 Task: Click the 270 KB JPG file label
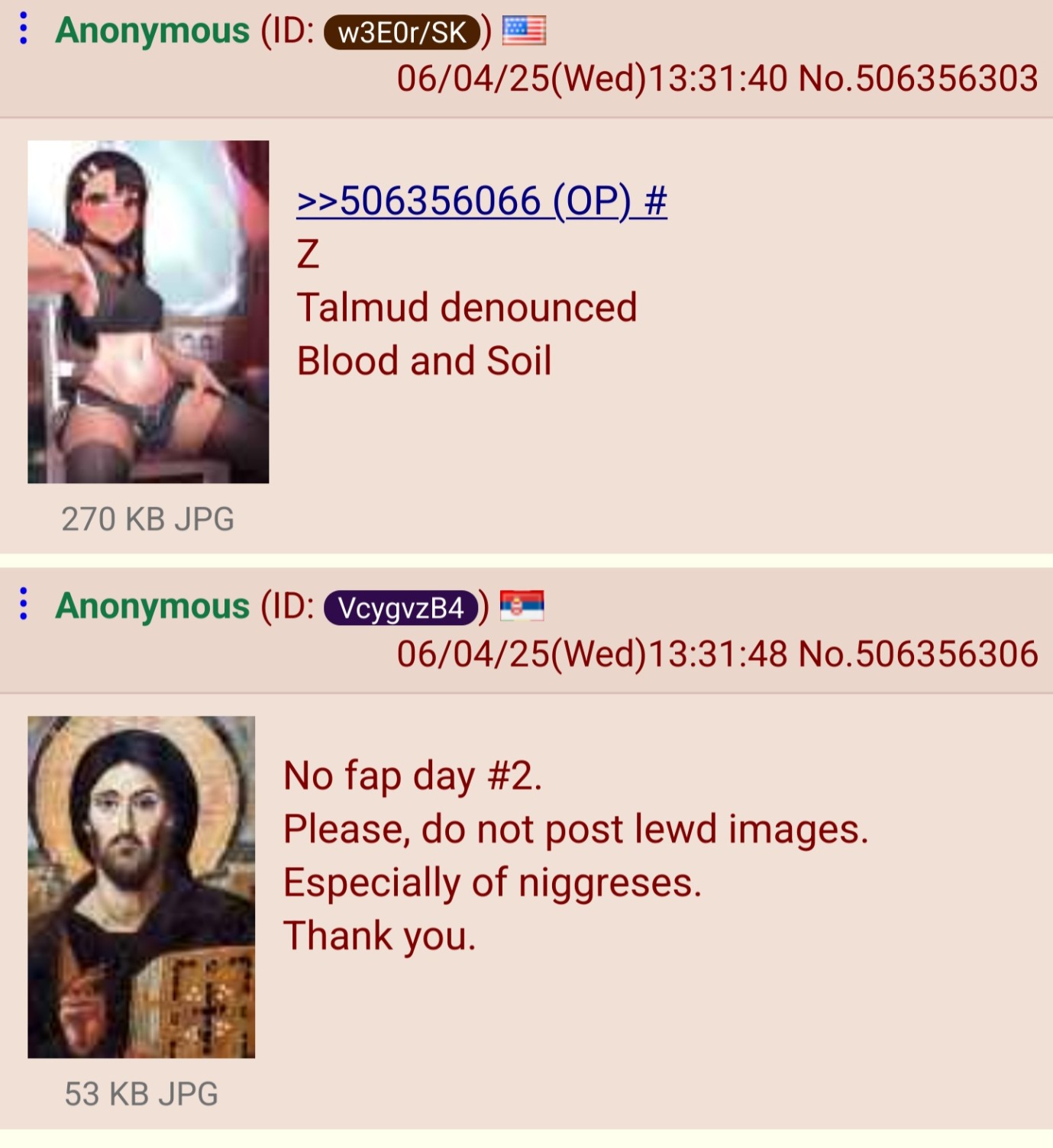click(x=147, y=519)
